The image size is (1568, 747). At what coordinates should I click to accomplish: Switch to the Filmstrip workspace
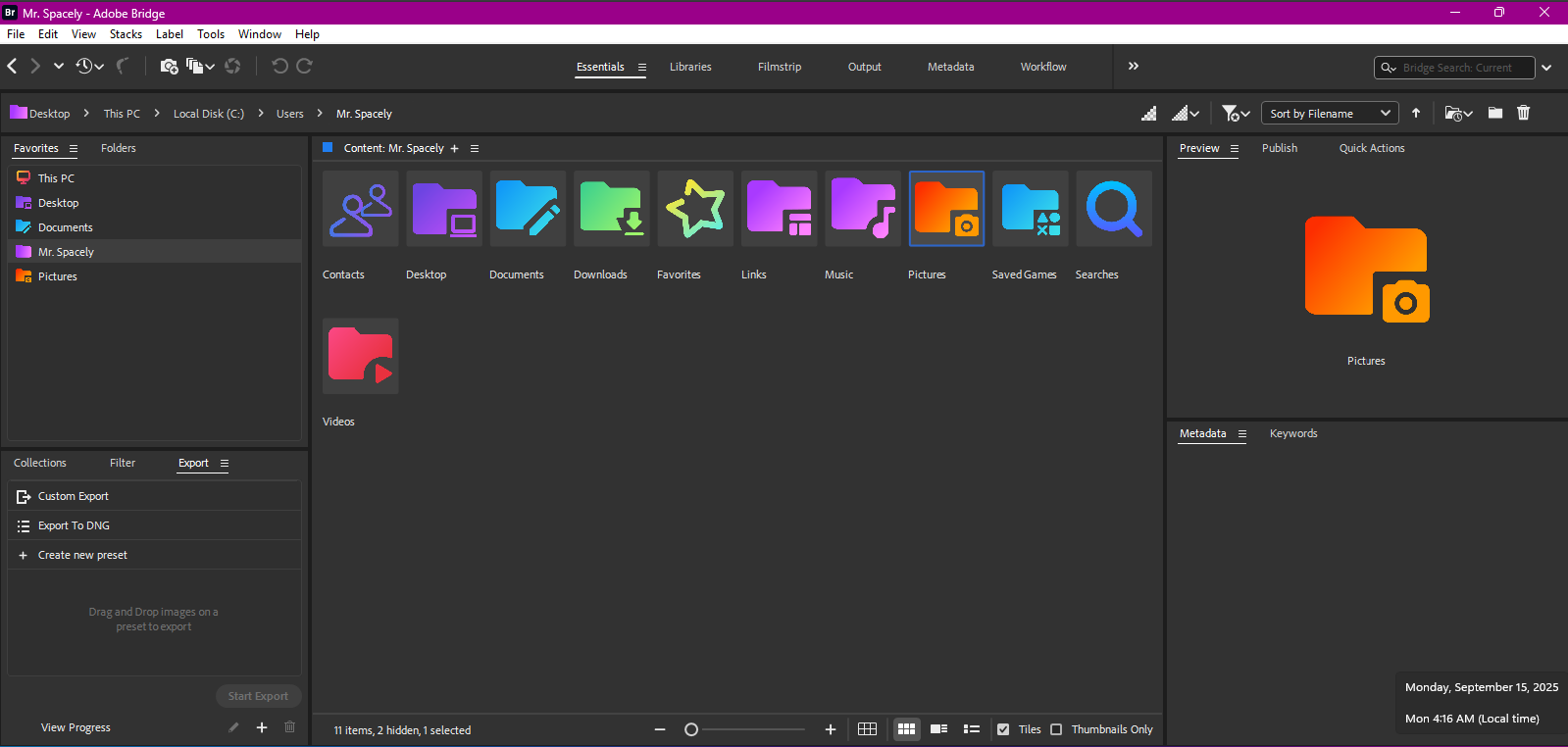click(x=780, y=67)
